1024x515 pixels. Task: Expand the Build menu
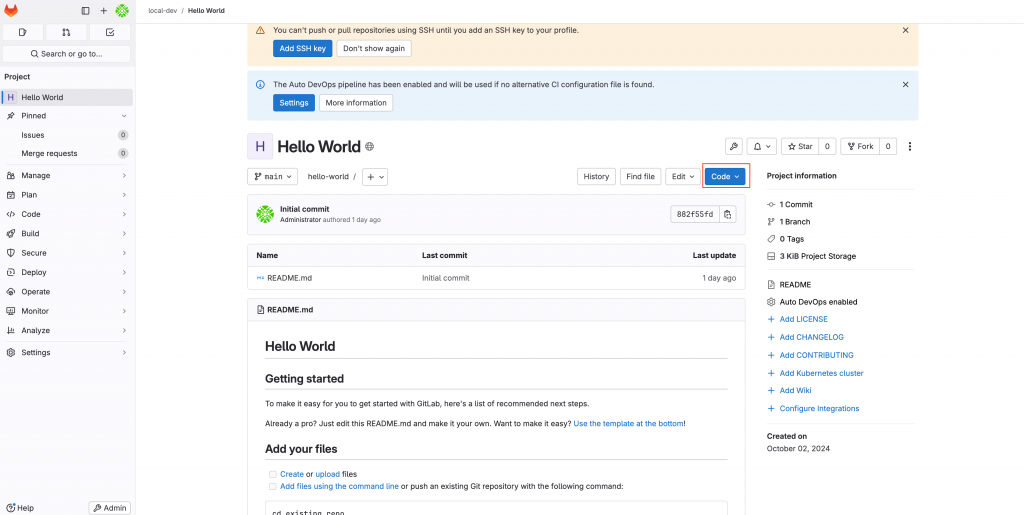click(67, 234)
